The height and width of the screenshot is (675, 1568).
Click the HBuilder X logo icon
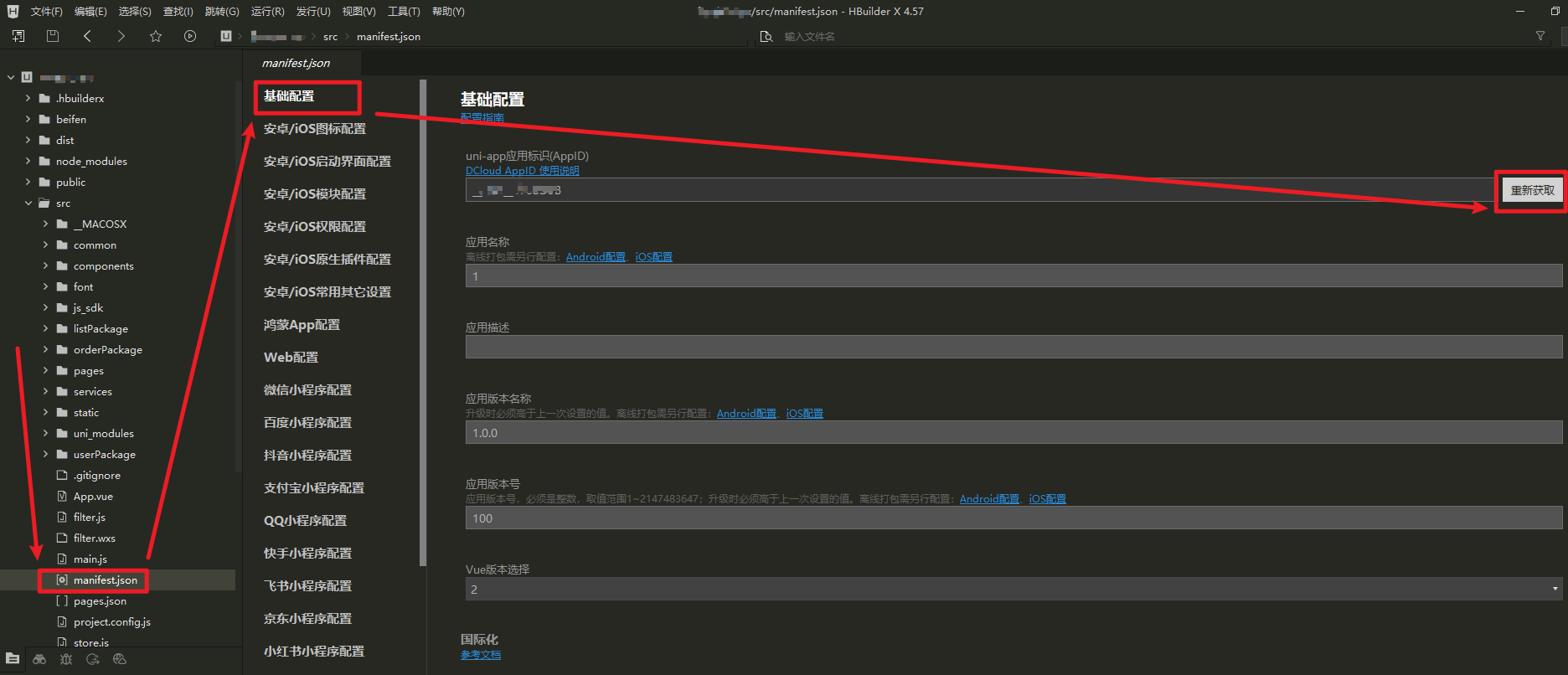(x=13, y=11)
